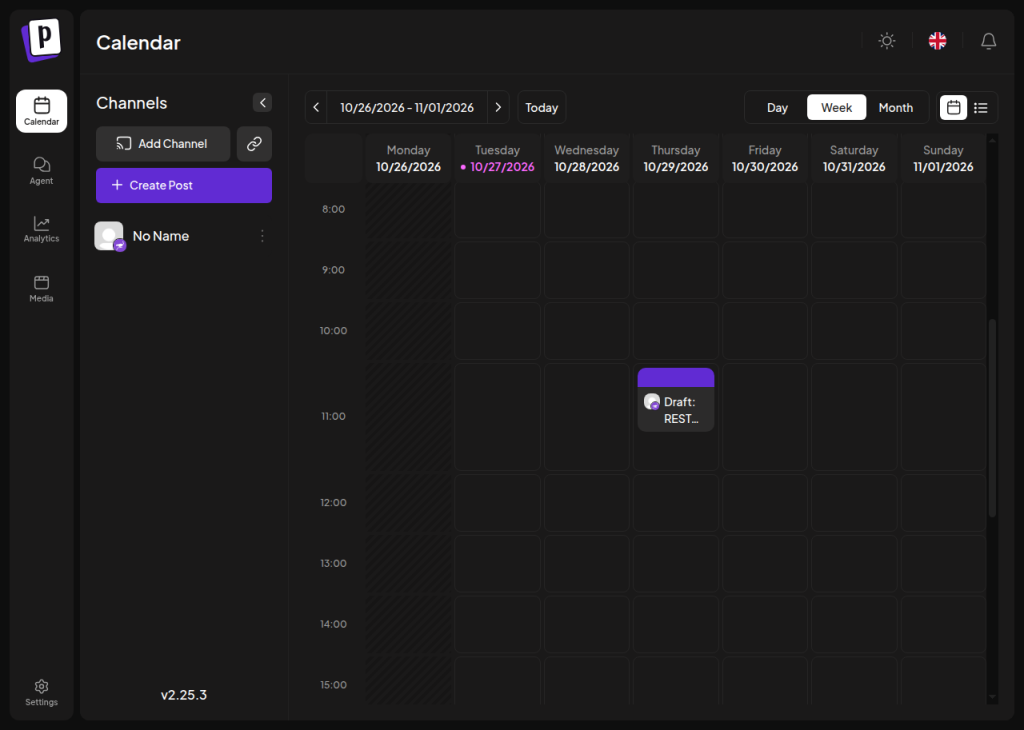
Task: Switch to Day view
Action: point(777,108)
